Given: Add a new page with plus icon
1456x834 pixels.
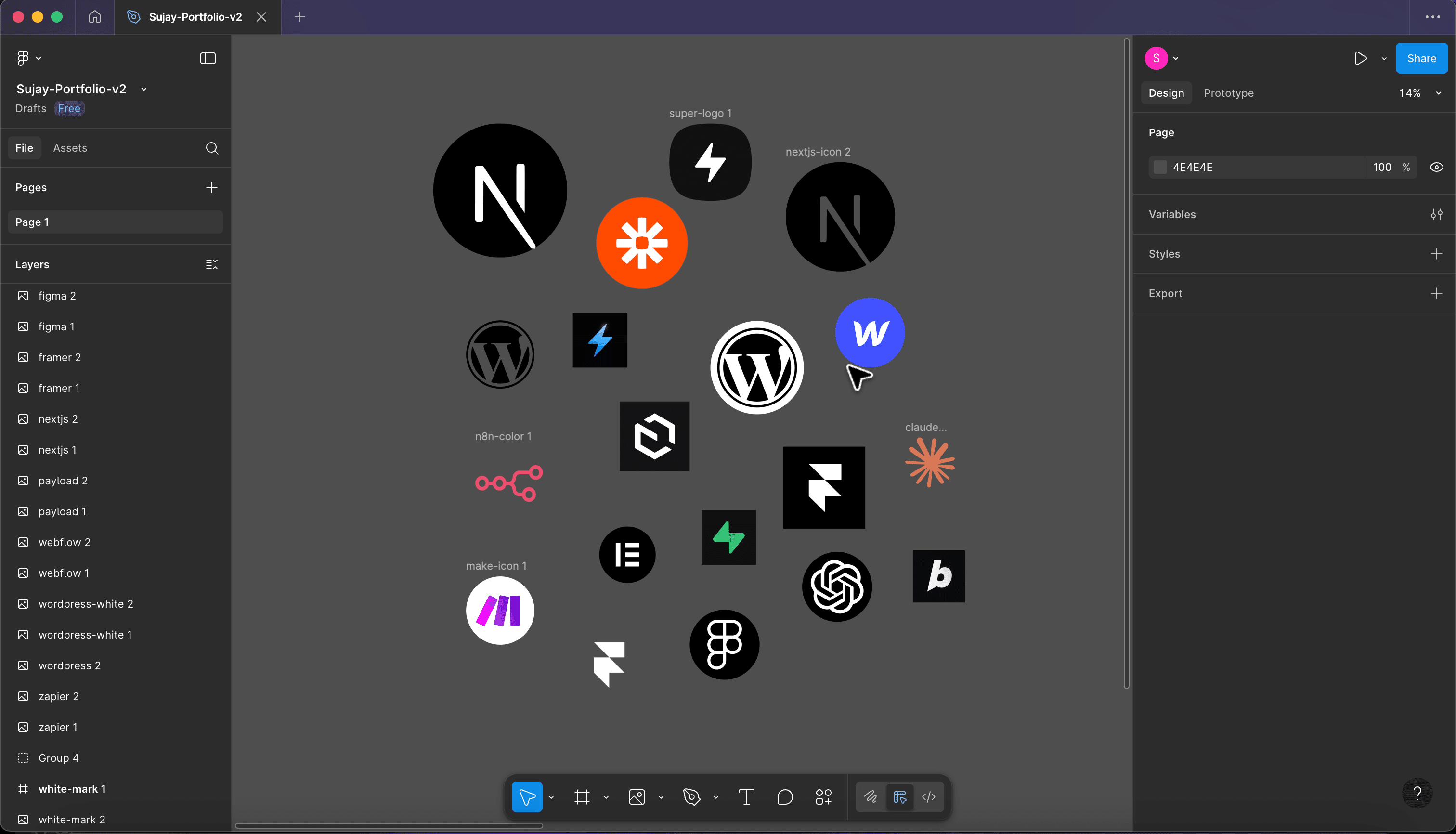Looking at the screenshot, I should [x=211, y=187].
